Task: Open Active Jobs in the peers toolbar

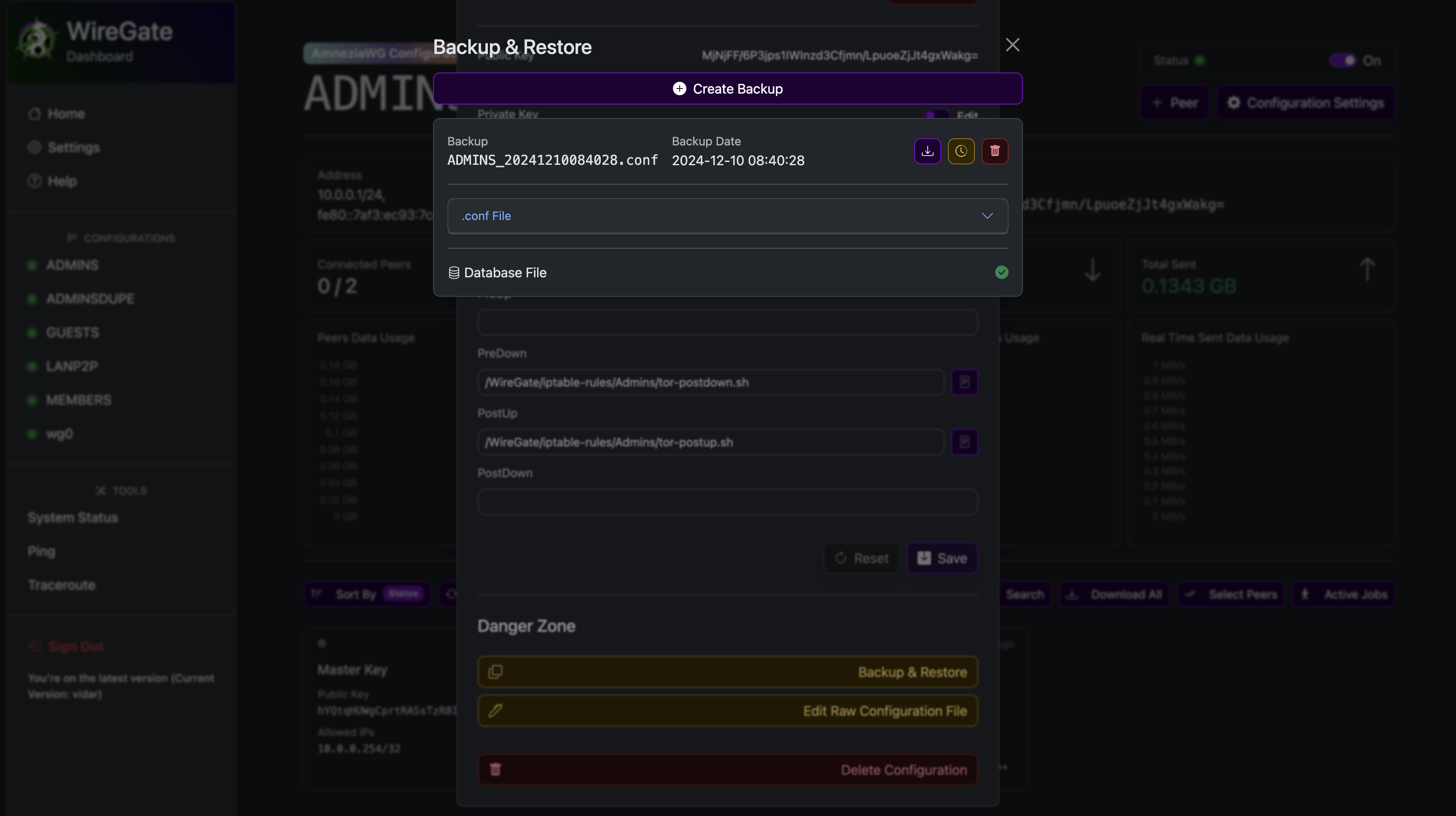Action: tap(1344, 594)
